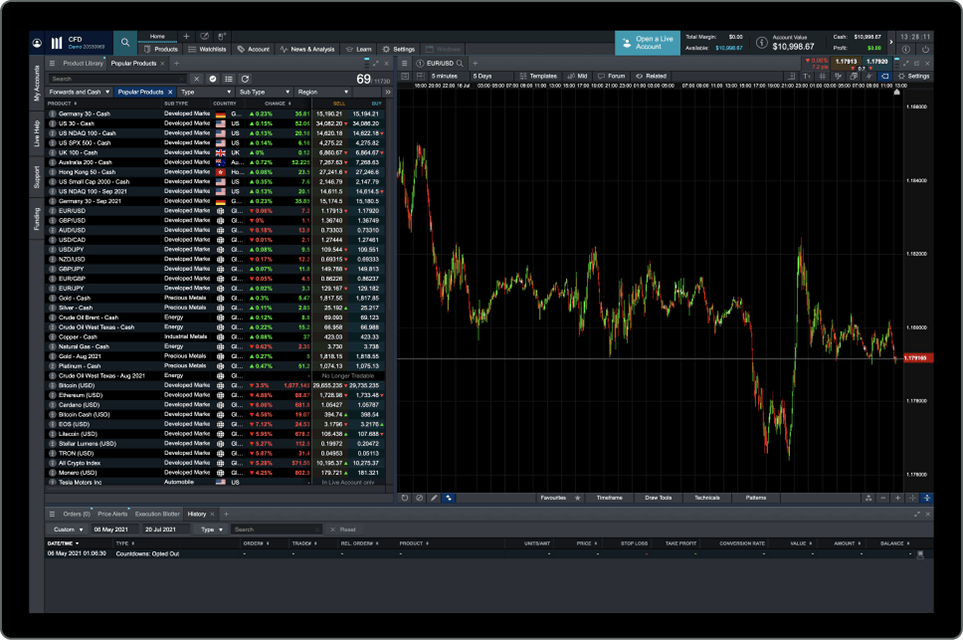Open the Price Alerts tab
The height and width of the screenshot is (640, 963).
112,514
